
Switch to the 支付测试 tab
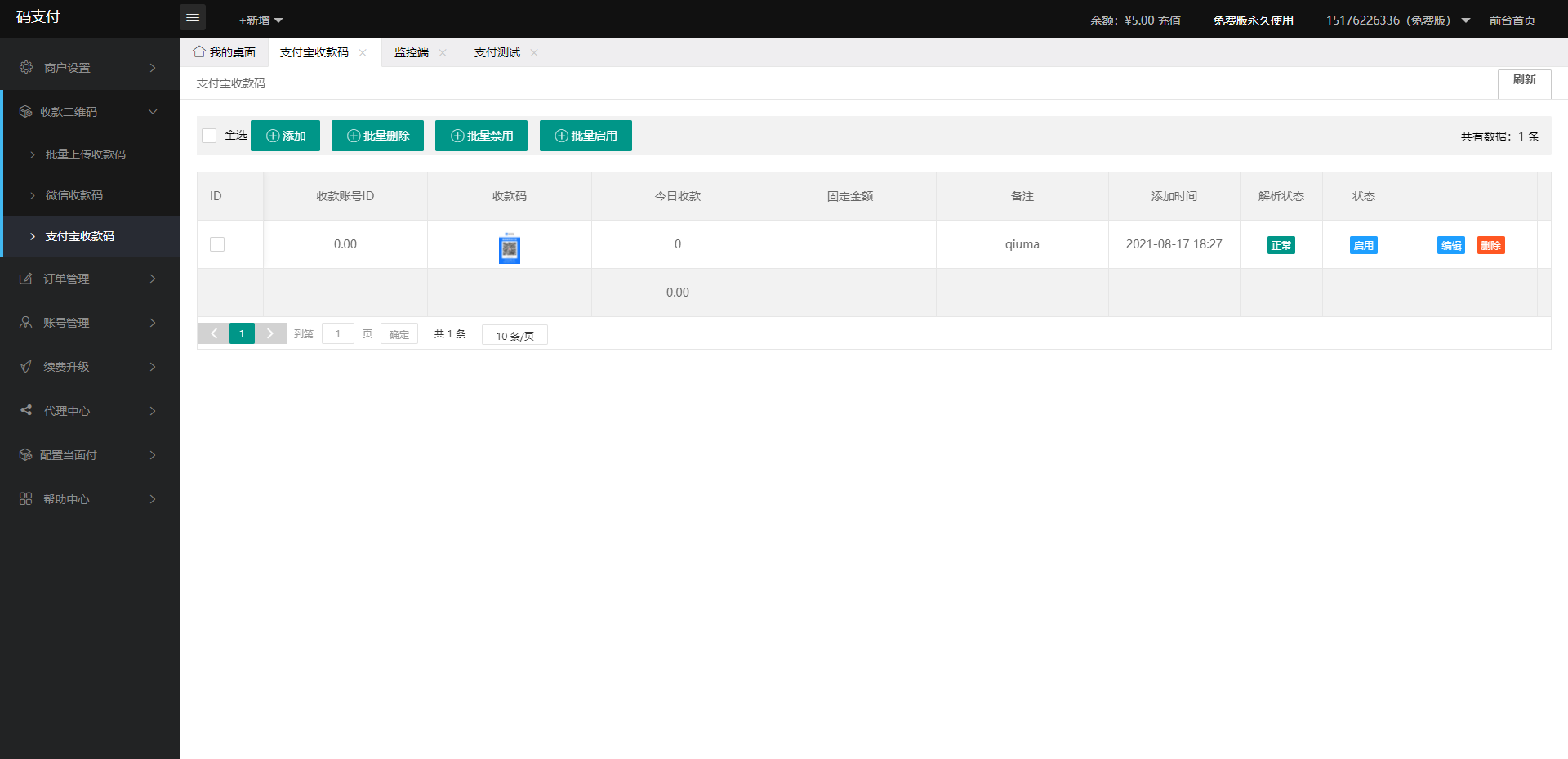click(497, 53)
